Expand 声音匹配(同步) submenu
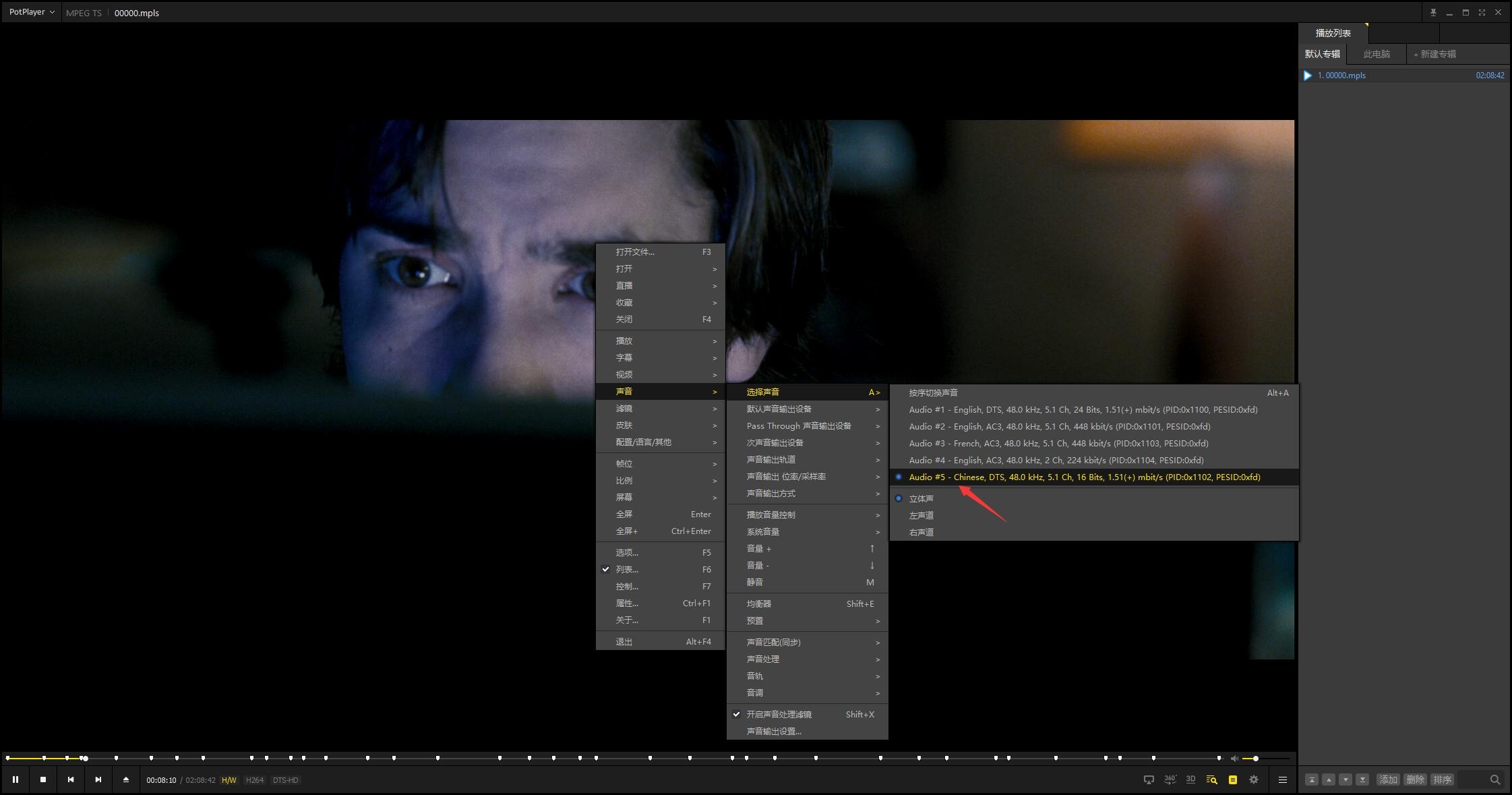1512x795 pixels. 807,642
